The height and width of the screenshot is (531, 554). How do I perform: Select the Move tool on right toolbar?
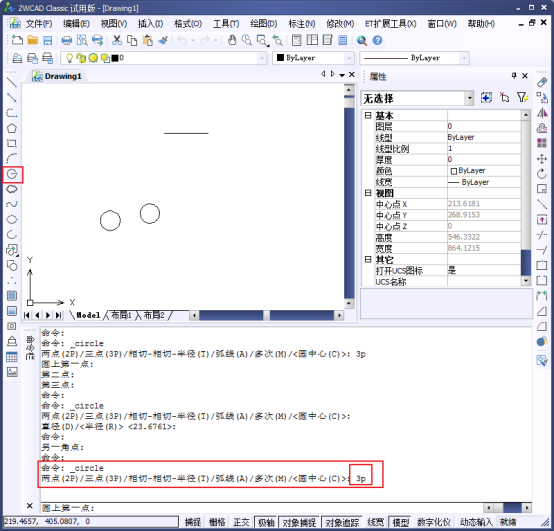542,159
